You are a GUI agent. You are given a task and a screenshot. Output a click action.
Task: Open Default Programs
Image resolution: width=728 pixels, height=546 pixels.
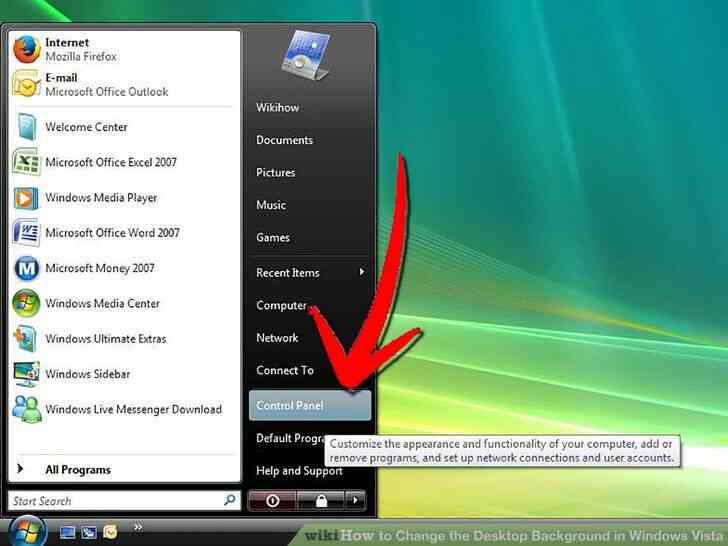coord(290,438)
